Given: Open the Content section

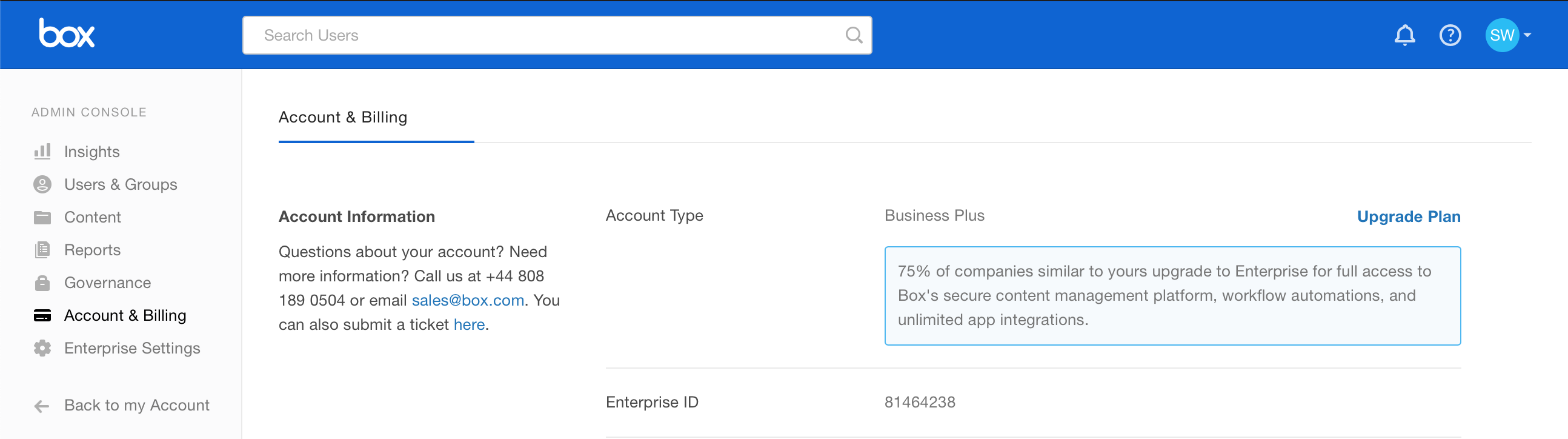Looking at the screenshot, I should pyautogui.click(x=93, y=217).
